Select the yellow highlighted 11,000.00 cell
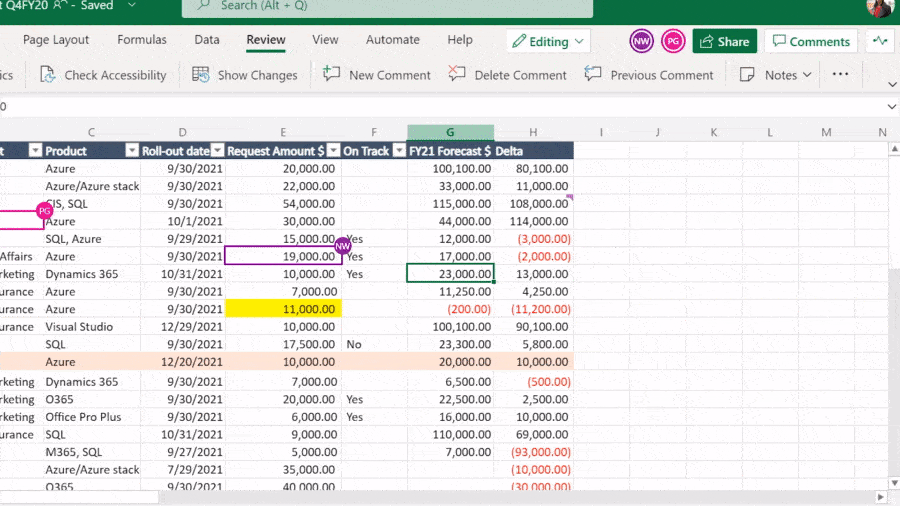The height and width of the screenshot is (506, 900). (x=283, y=309)
